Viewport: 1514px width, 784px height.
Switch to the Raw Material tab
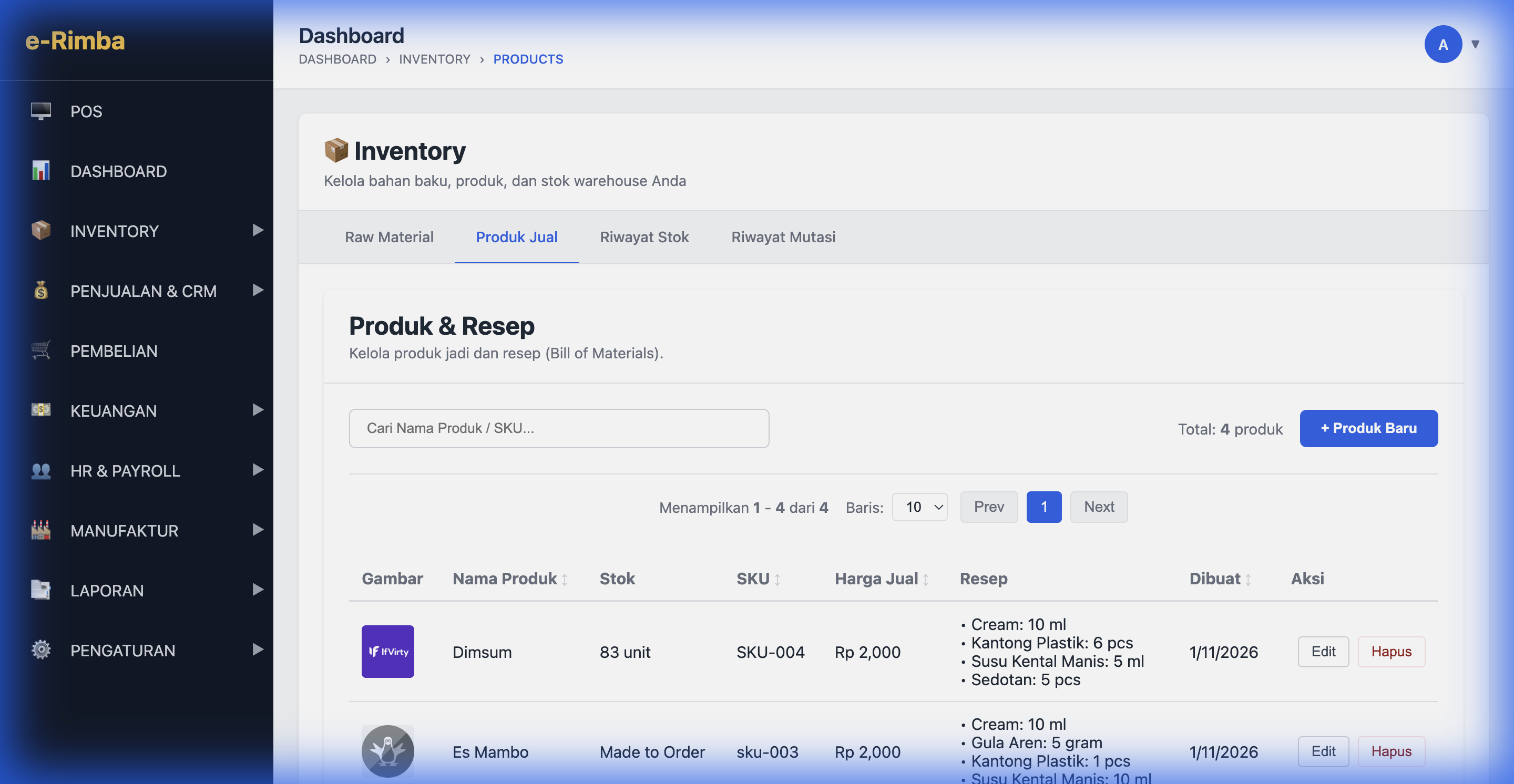(x=389, y=238)
